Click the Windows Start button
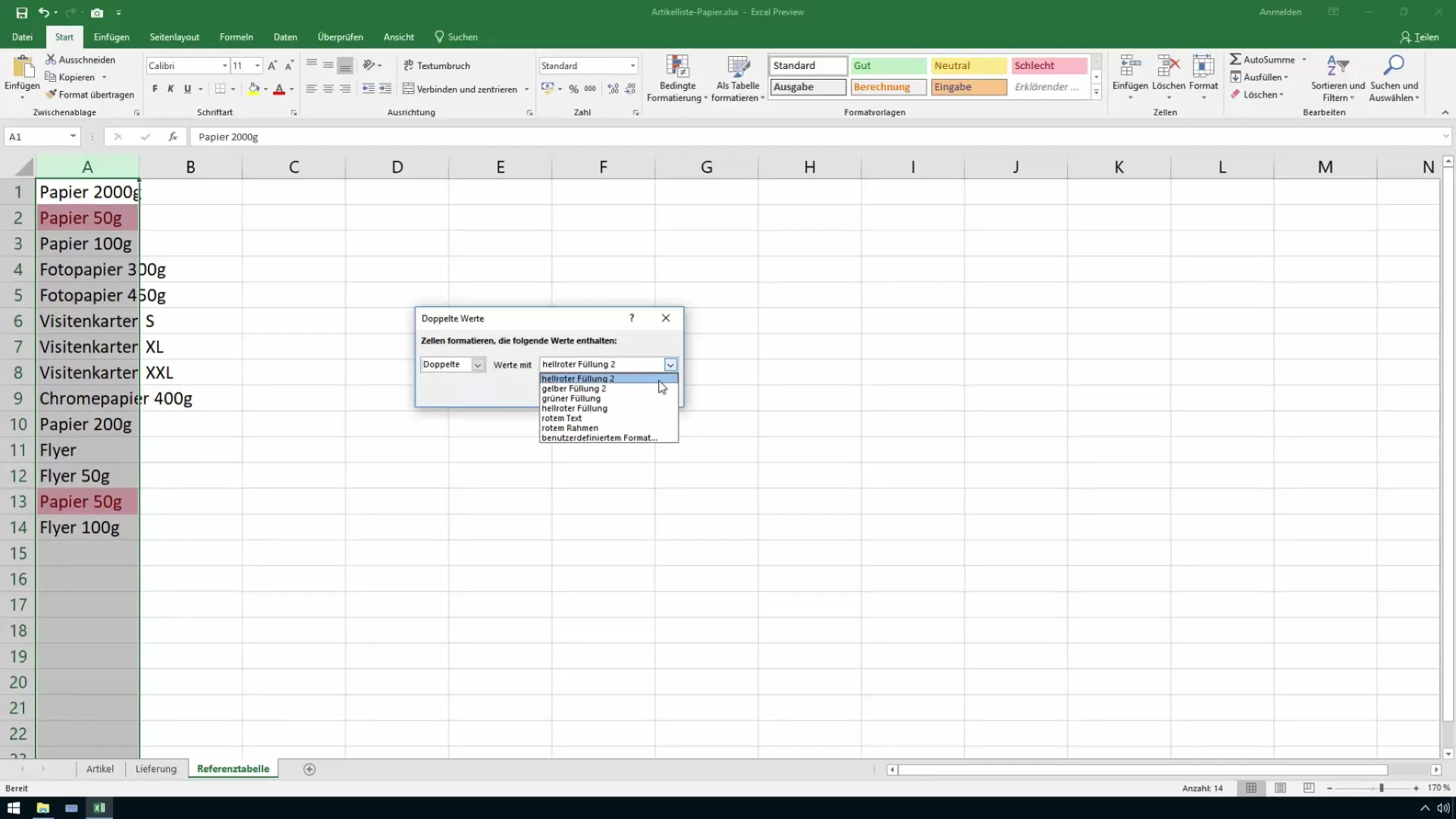This screenshot has width=1456, height=819. pos(14,808)
